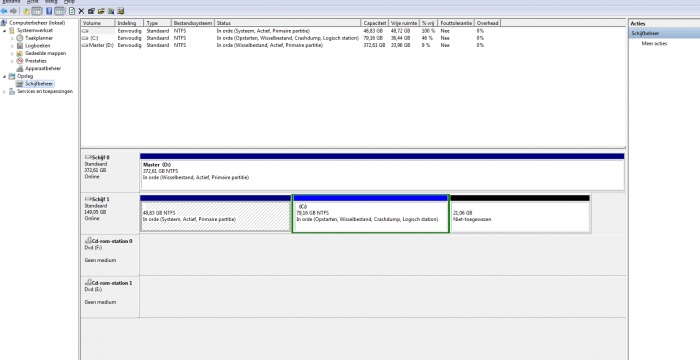The width and height of the screenshot is (700, 360).
Task: Refresh the disk list with green icon
Action: [x=71, y=11]
